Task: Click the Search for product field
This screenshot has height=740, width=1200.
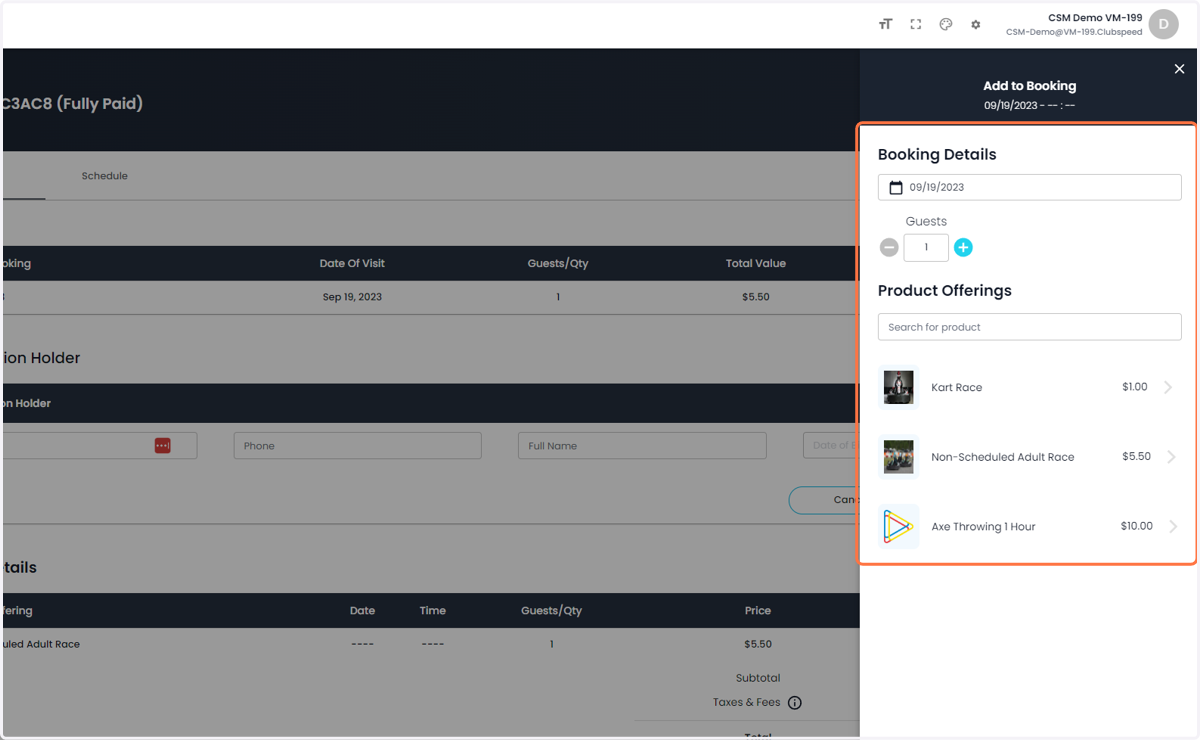Action: pyautogui.click(x=1029, y=327)
